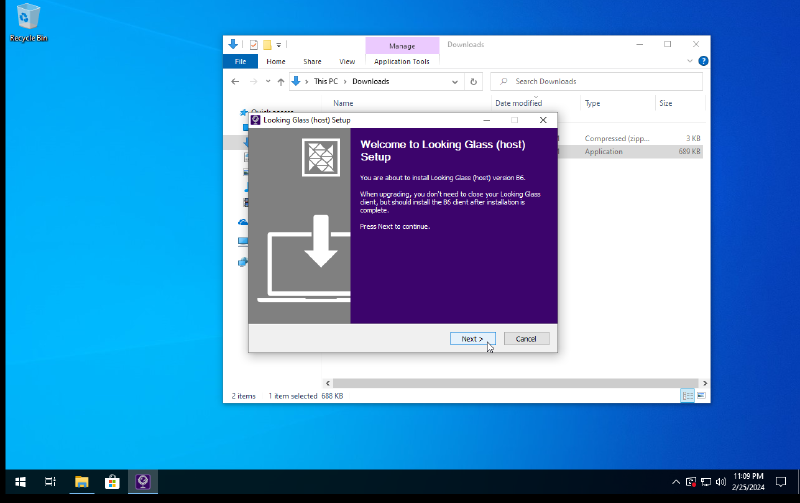Switch to the Home ribbon tab

tap(276, 61)
